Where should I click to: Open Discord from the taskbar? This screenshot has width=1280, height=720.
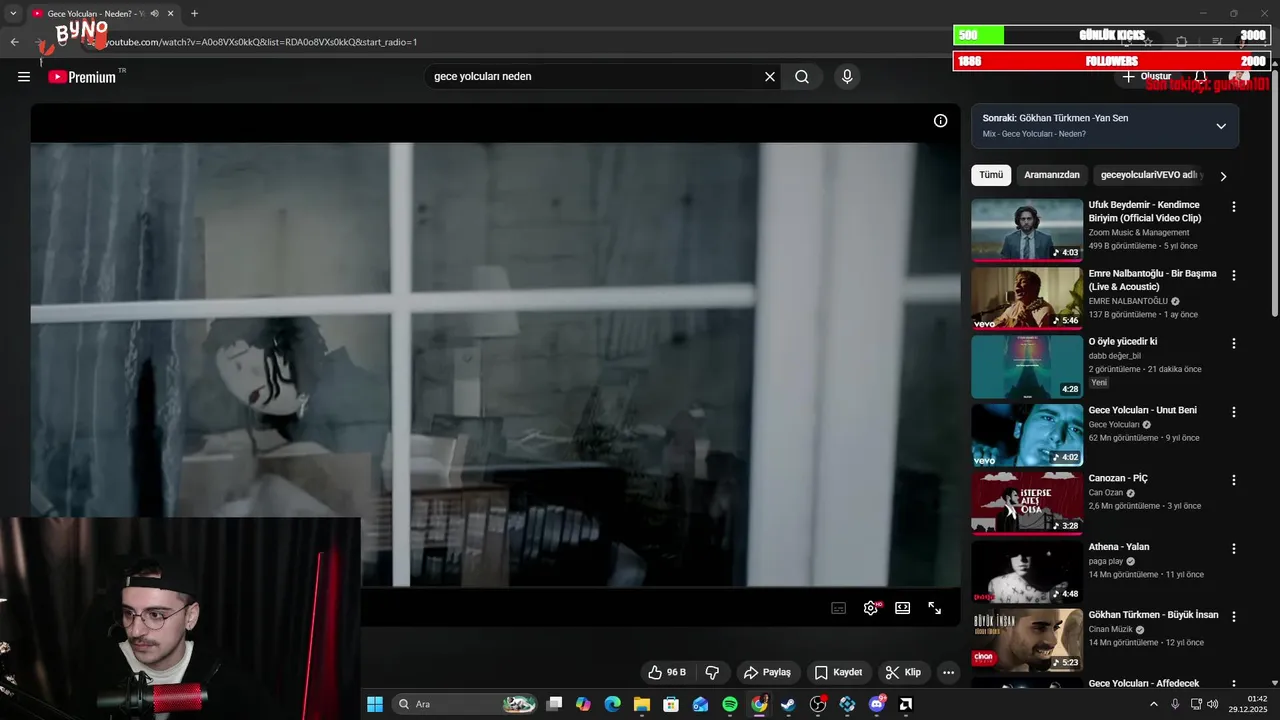[x=877, y=704]
